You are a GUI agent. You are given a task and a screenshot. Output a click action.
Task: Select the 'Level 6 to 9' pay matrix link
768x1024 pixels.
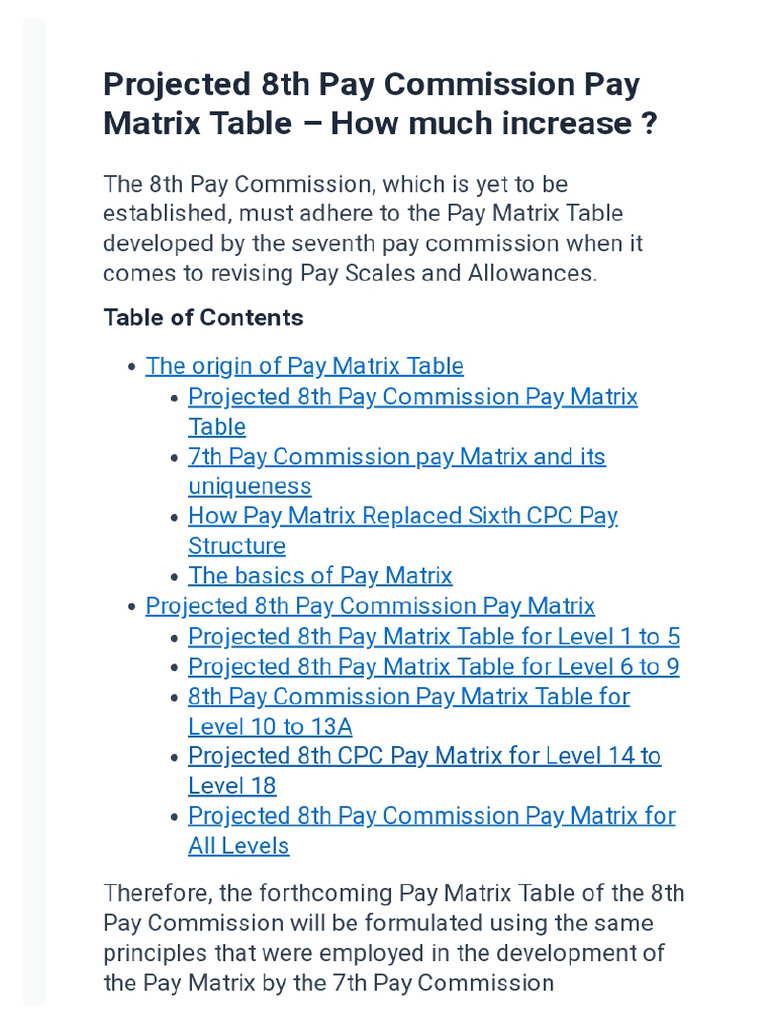(433, 666)
